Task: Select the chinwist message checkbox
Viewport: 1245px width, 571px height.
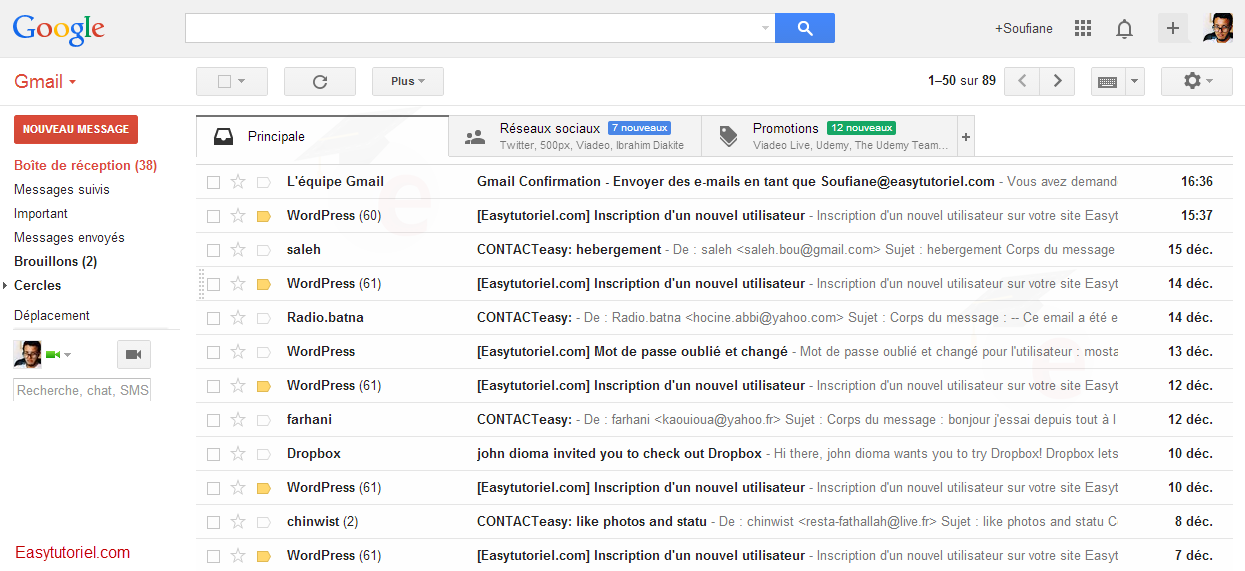Action: pos(213,522)
